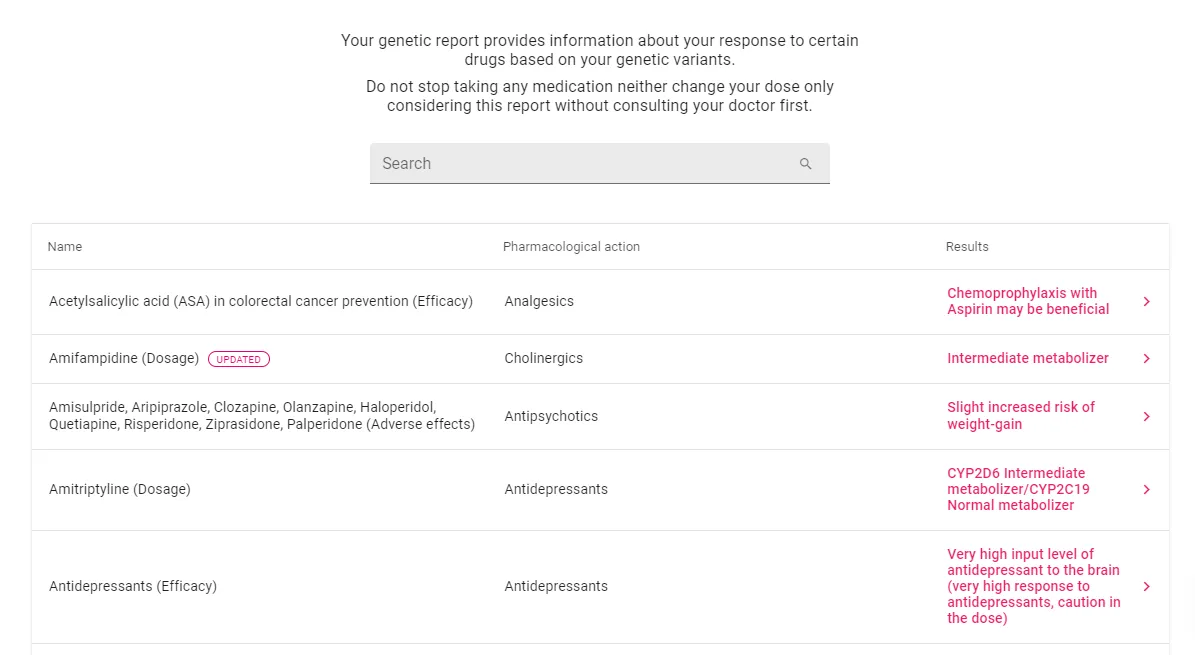Click inside the Search field
1195x655 pixels.
[560, 163]
